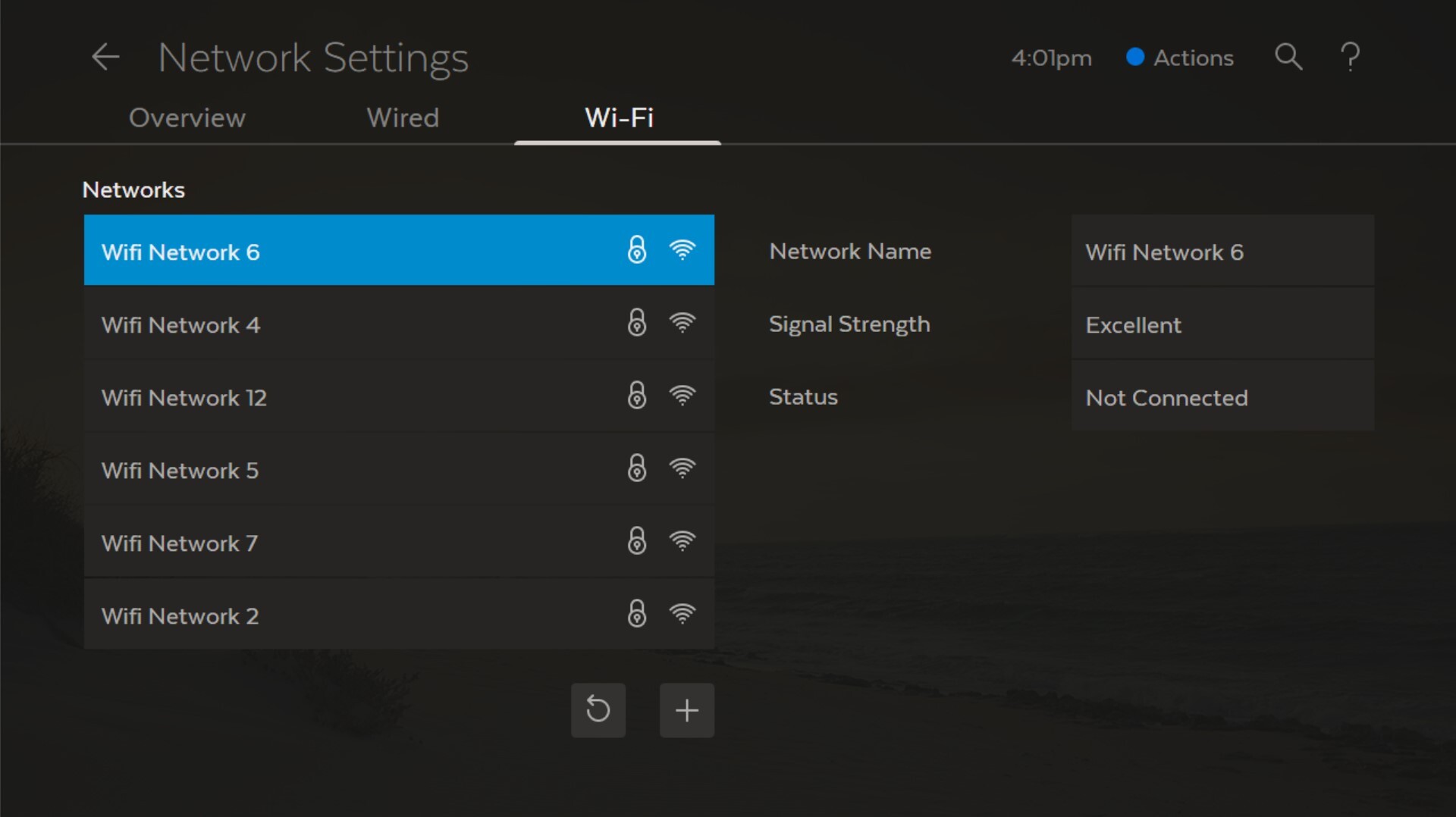Screen dimensions: 1456x817
Task: Click the add network plus button
Action: 686,710
